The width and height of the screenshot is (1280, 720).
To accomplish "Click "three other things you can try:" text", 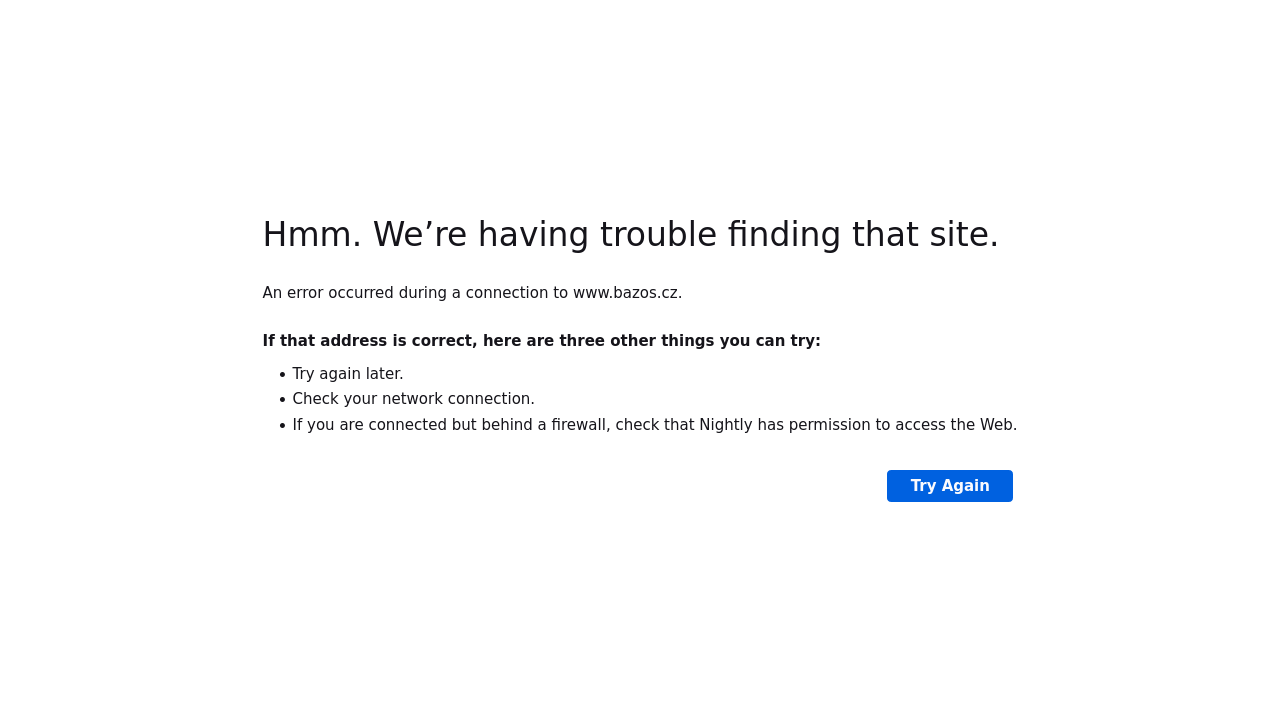I will [690, 341].
